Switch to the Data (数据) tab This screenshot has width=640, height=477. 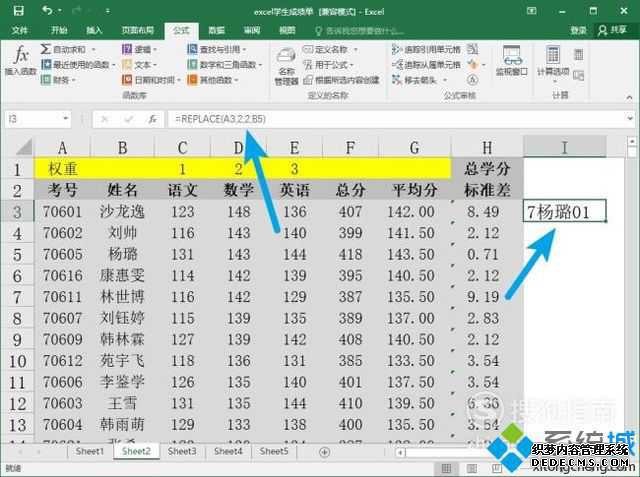(217, 30)
